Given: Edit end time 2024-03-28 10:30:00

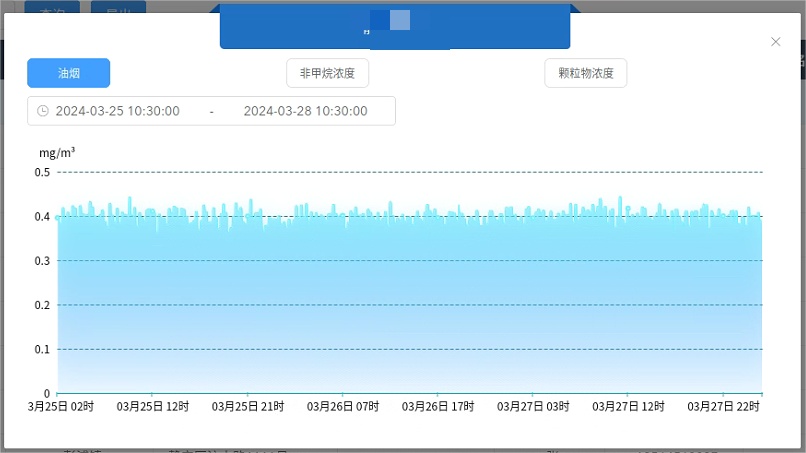Looking at the screenshot, I should click(305, 111).
